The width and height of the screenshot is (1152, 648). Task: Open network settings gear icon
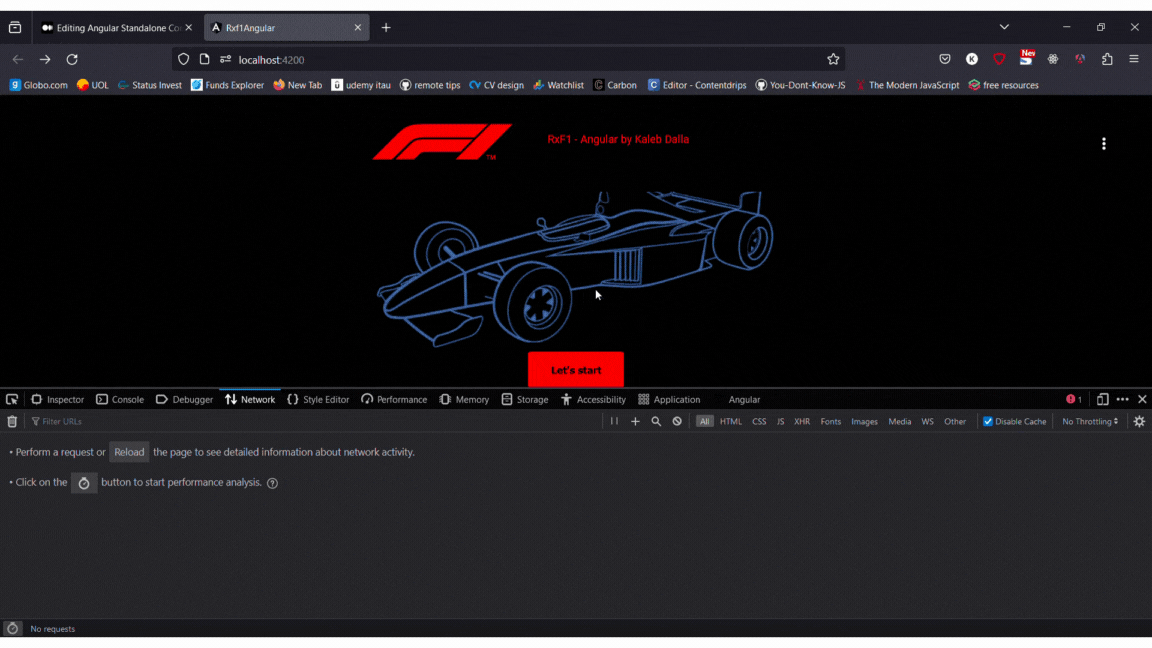(1139, 422)
